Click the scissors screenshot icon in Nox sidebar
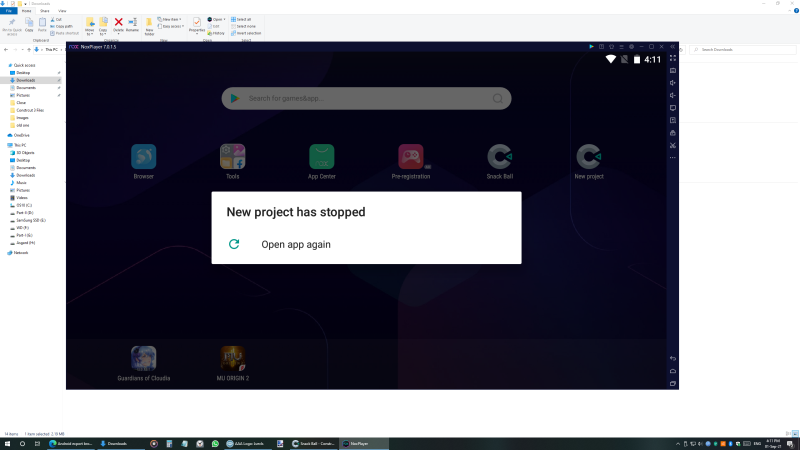Screen dimensions: 800x450 [673, 145]
